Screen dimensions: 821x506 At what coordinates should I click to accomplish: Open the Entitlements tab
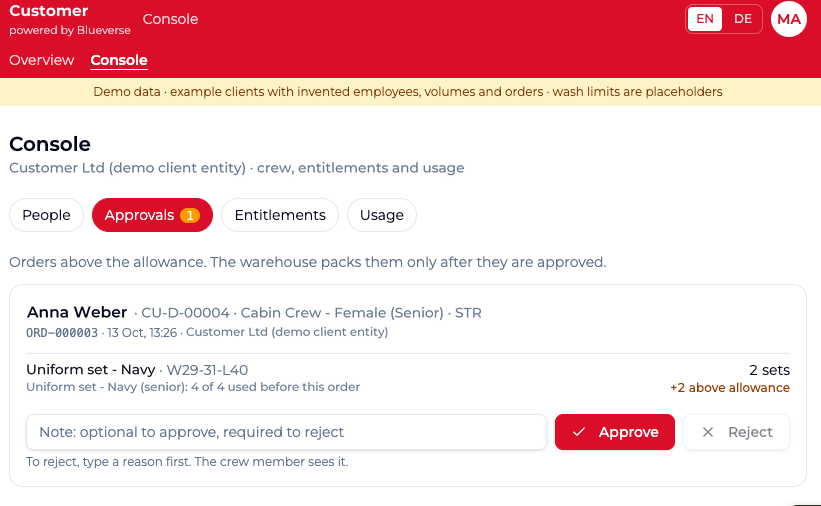280,215
